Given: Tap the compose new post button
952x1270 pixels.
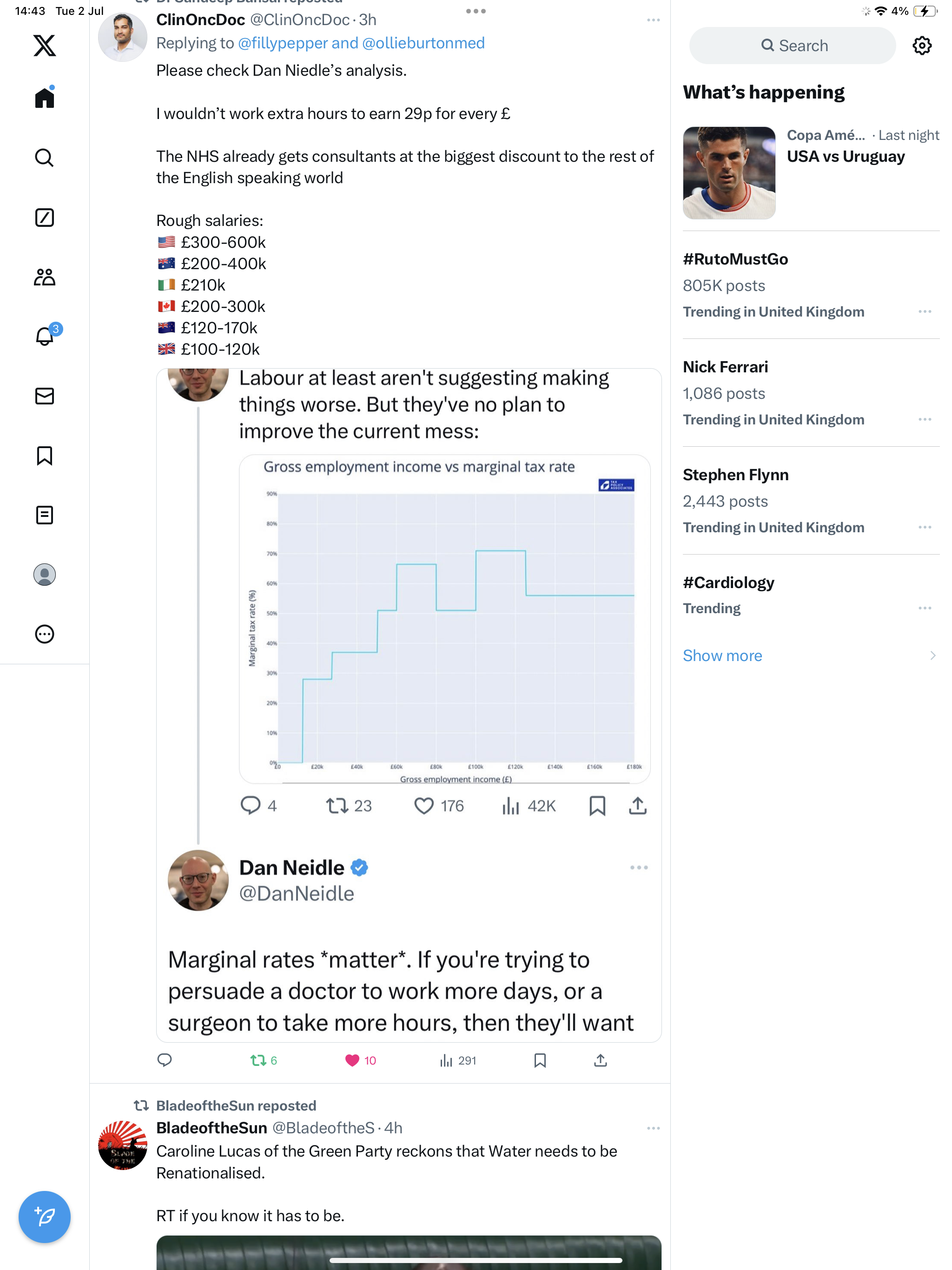Looking at the screenshot, I should (44, 1216).
